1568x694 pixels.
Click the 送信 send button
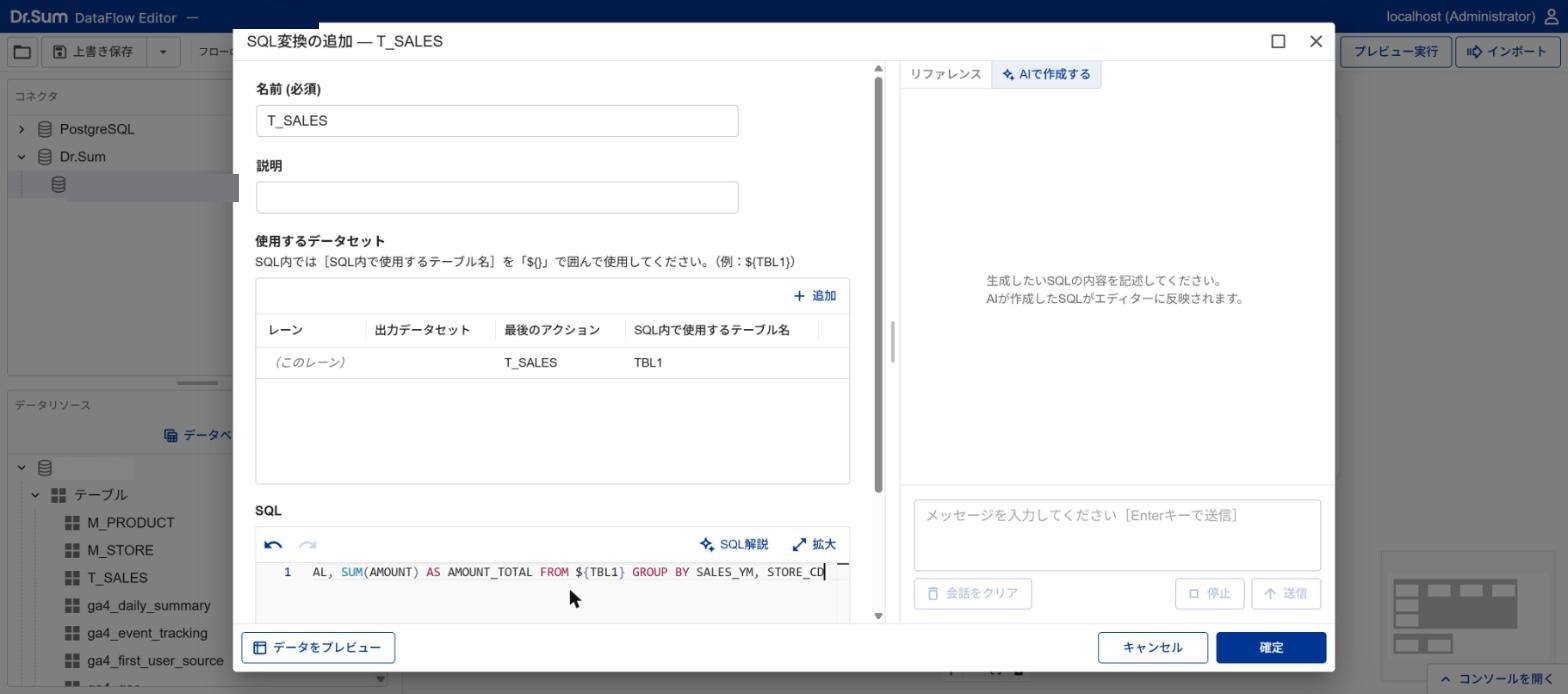pos(1286,593)
